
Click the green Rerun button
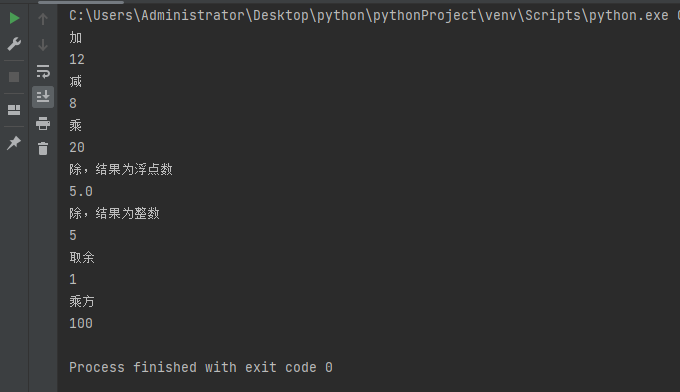[14, 18]
